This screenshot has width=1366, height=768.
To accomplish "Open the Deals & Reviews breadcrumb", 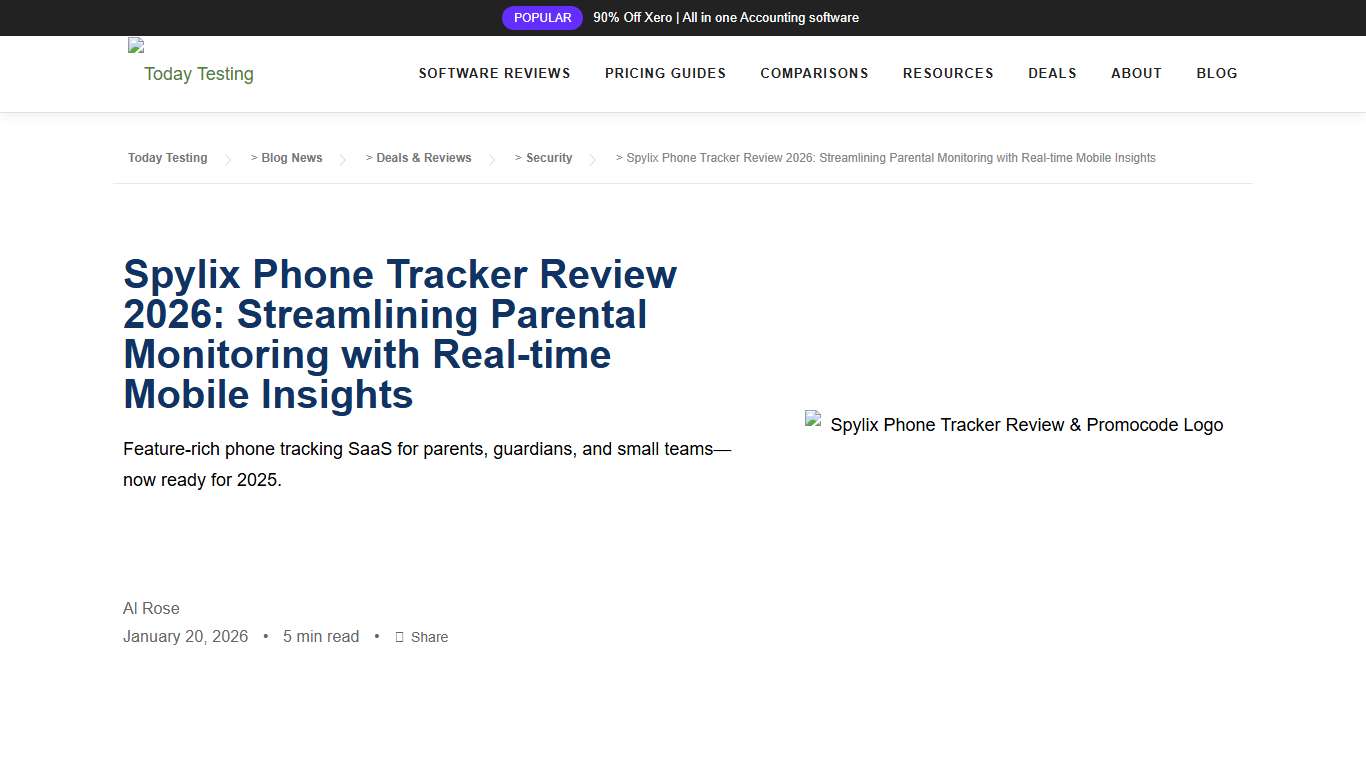I will [x=424, y=158].
